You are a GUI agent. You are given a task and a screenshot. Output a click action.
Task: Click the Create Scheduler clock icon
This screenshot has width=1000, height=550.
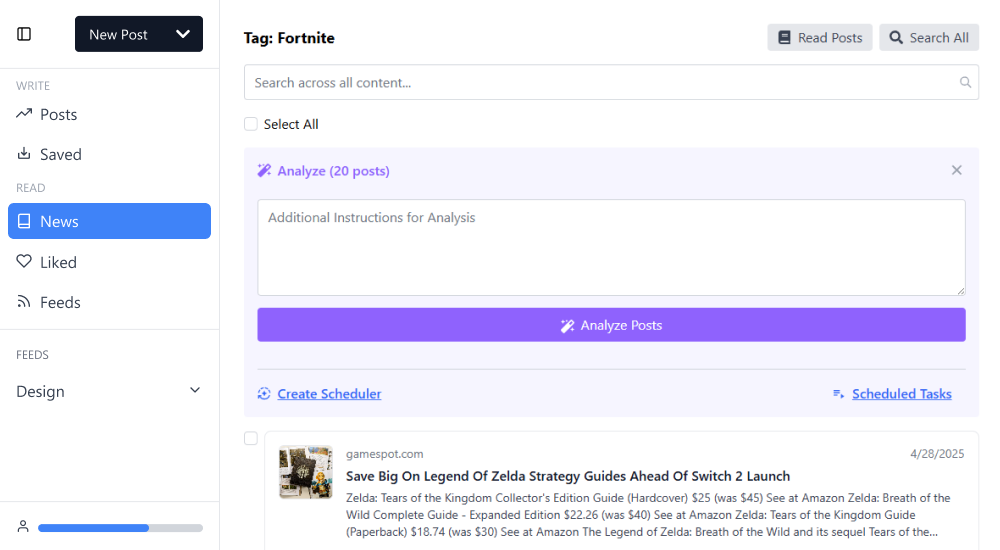(264, 394)
